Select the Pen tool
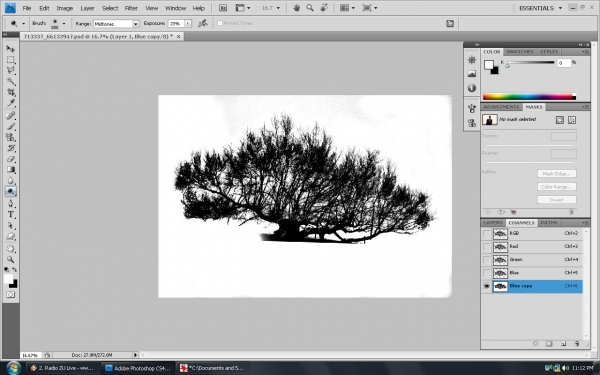600x375 pixels. click(x=10, y=203)
